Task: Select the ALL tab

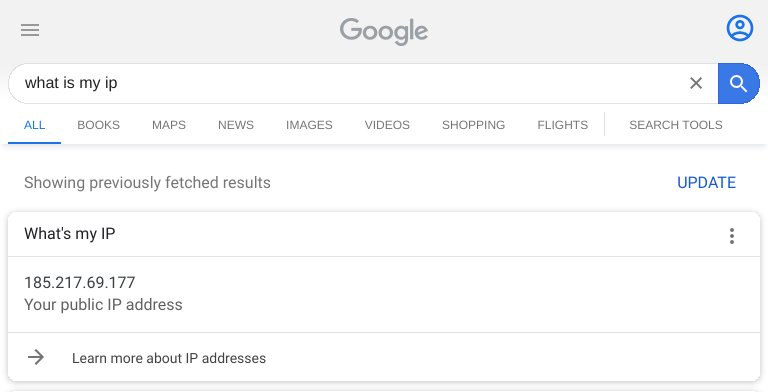Action: coord(34,125)
